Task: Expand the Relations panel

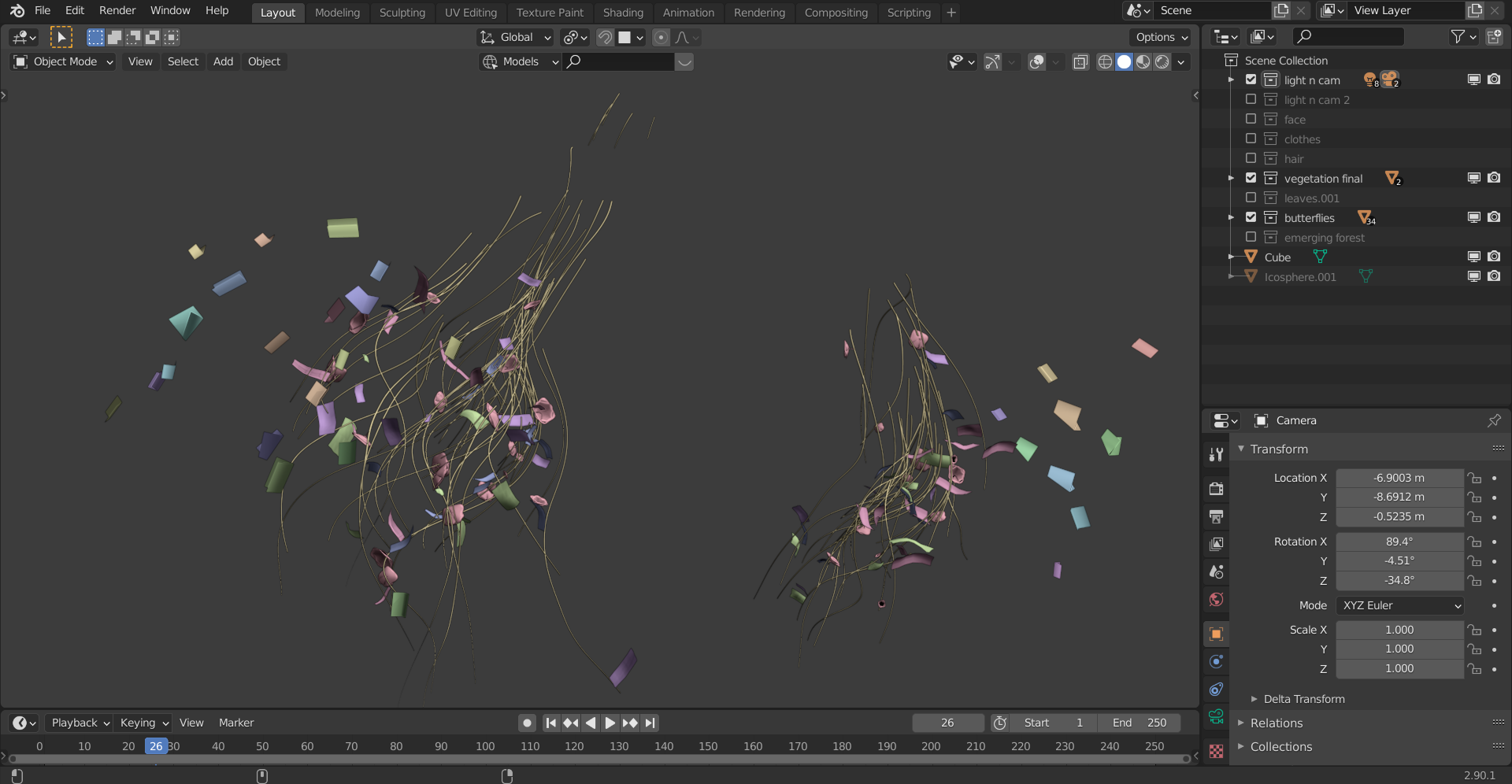Action: click(x=1276, y=723)
